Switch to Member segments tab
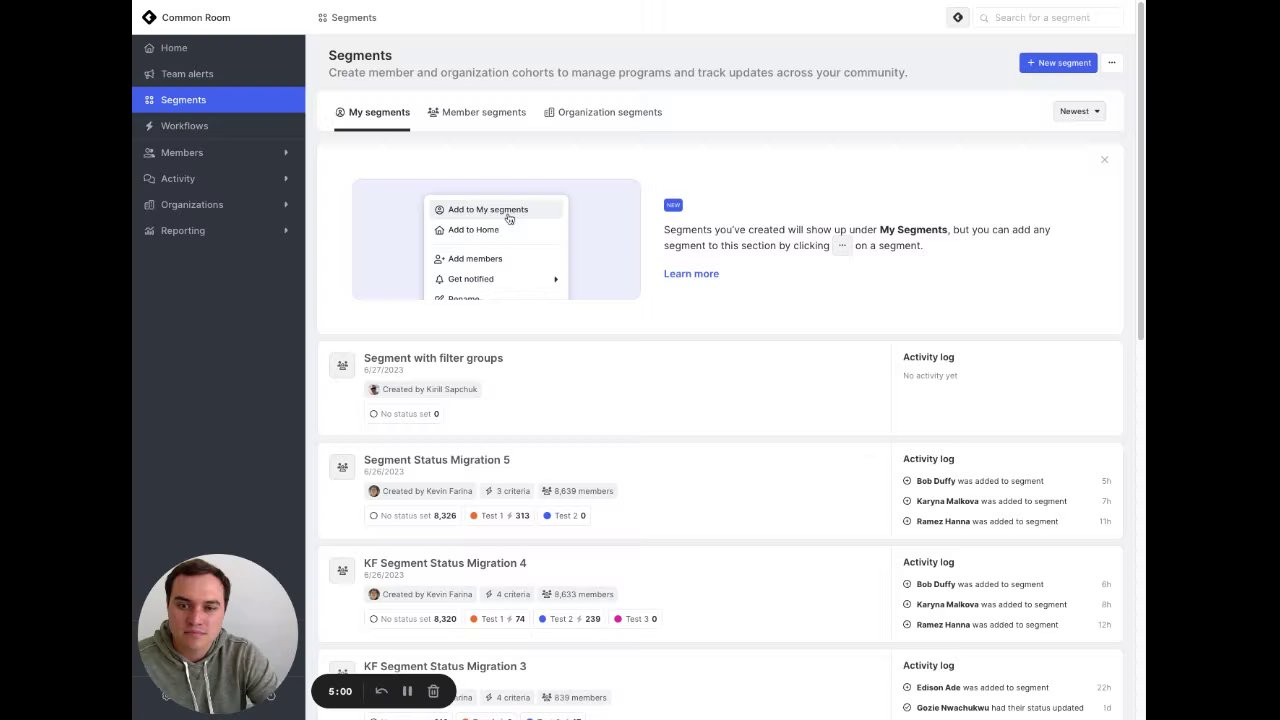The height and width of the screenshot is (720, 1280). [476, 112]
